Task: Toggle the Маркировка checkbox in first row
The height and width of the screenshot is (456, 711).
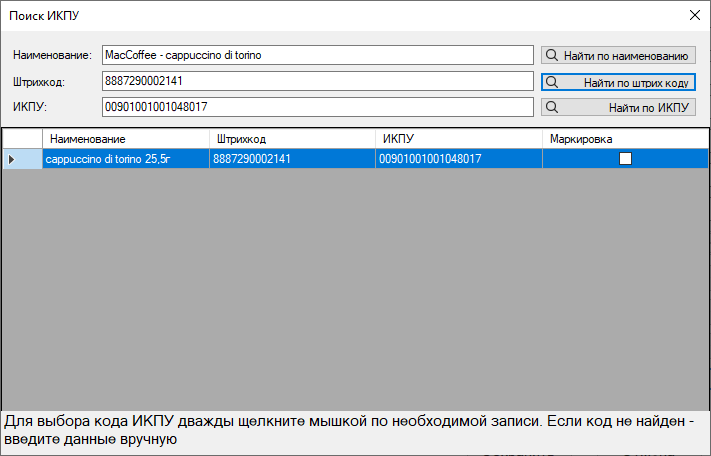Action: (x=625, y=159)
